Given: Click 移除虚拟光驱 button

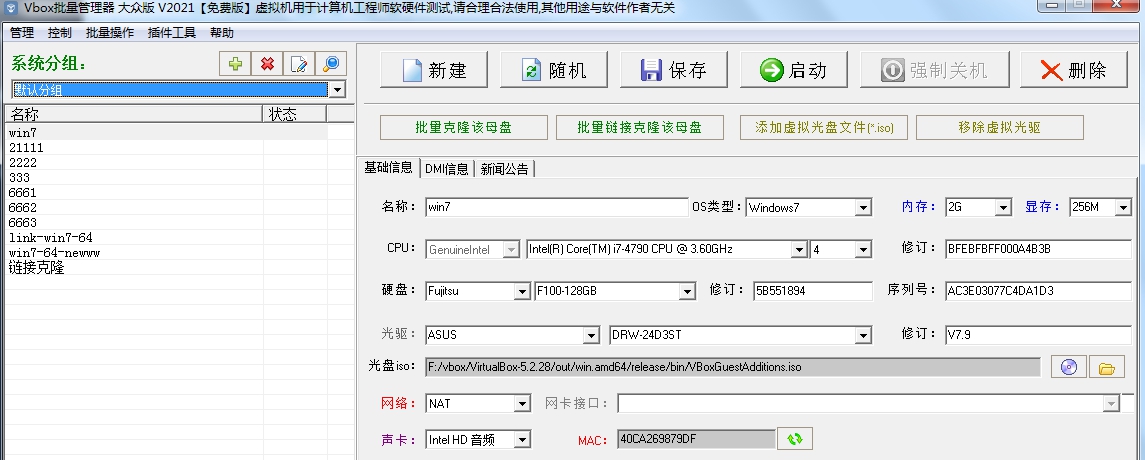Looking at the screenshot, I should pos(1000,127).
